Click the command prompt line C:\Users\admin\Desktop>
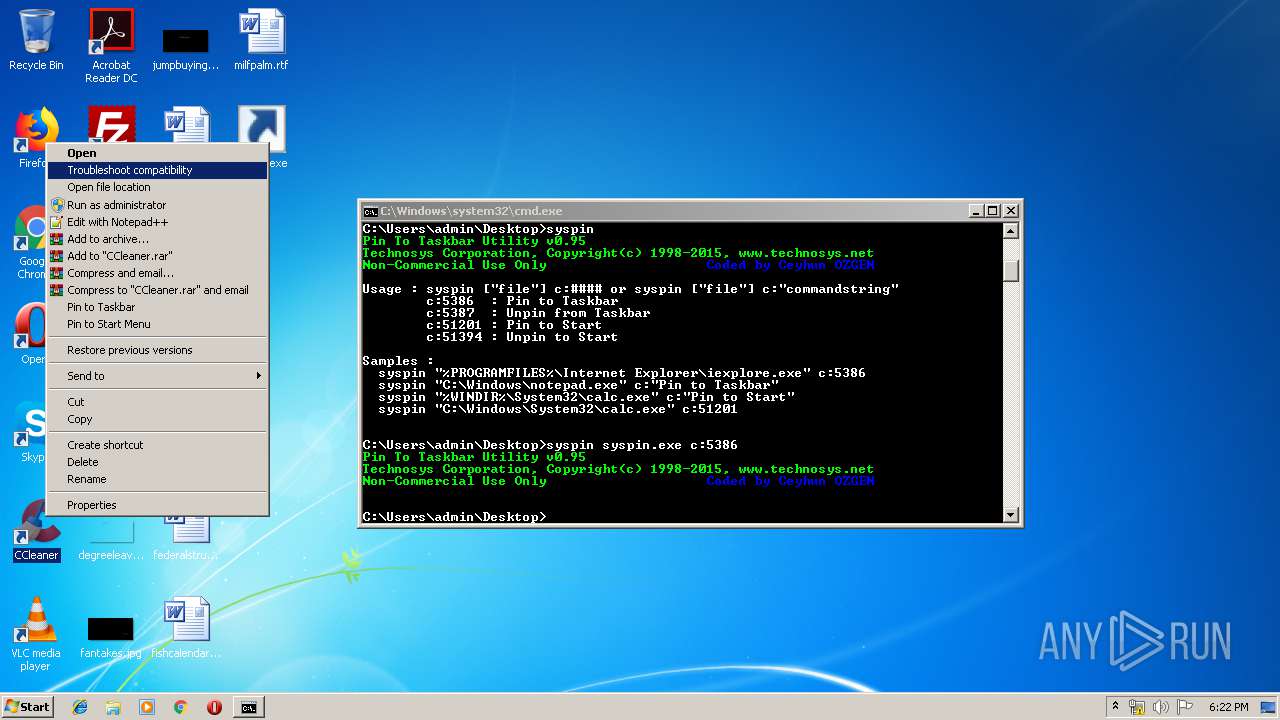This screenshot has width=1280, height=720. click(x=455, y=517)
